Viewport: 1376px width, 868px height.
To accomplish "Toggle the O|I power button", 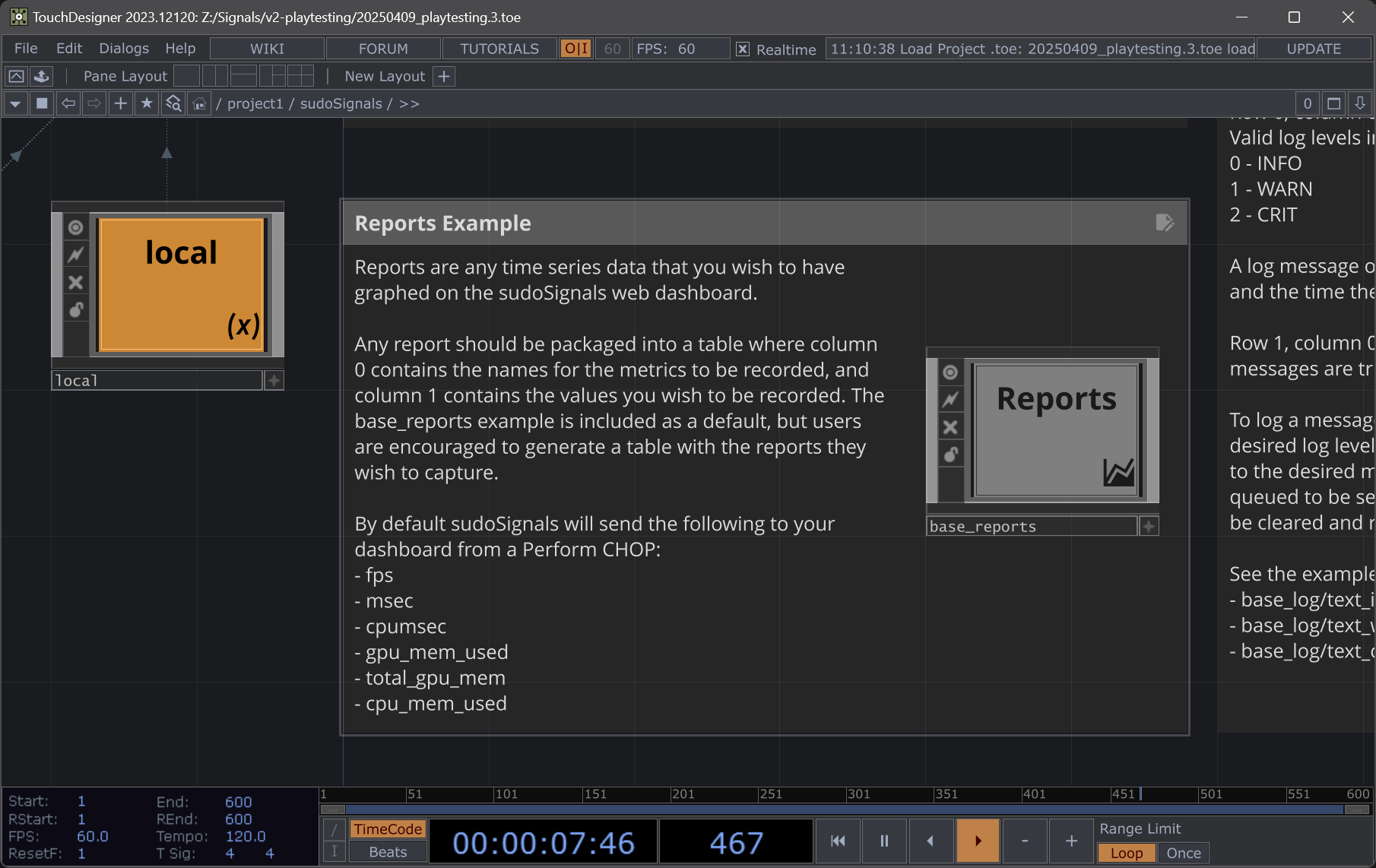I will pos(575,49).
